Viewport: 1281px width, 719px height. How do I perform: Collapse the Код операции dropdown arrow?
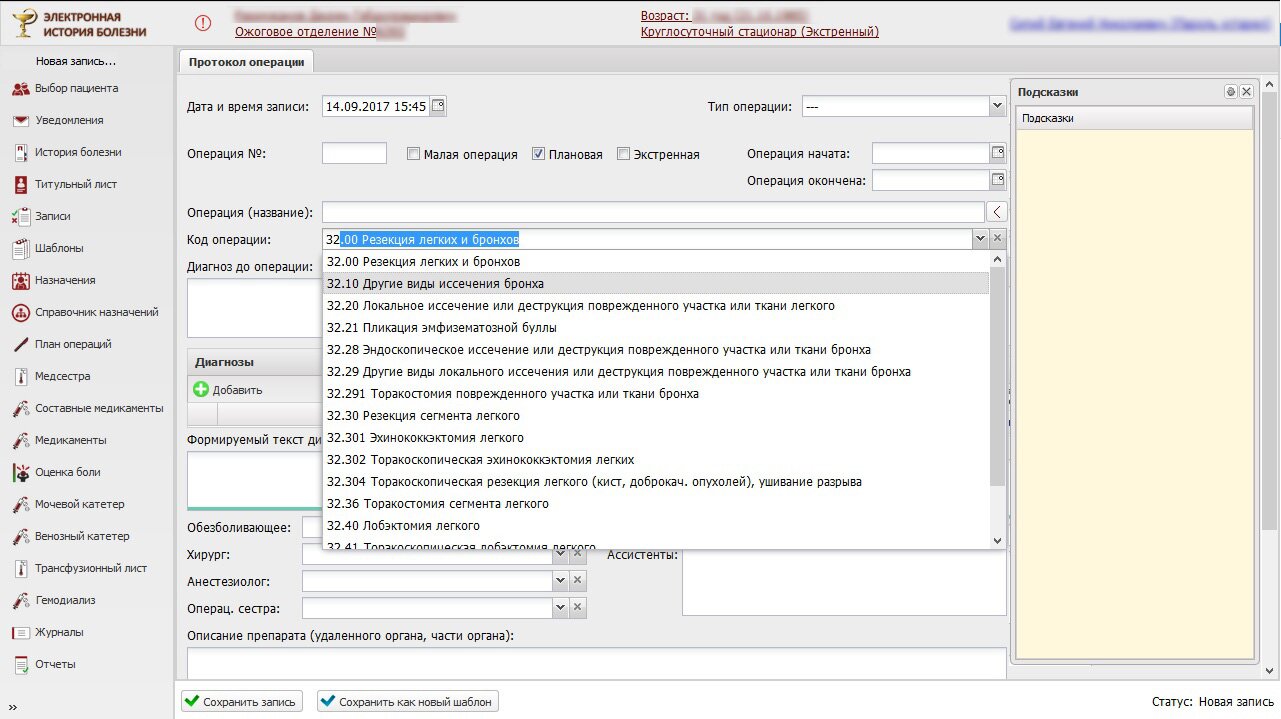[980, 239]
